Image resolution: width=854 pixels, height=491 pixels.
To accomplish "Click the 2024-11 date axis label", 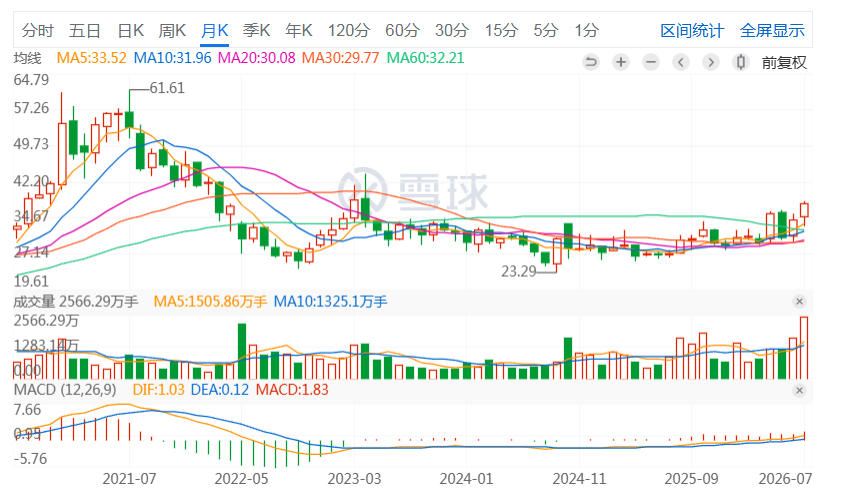I will tap(579, 479).
